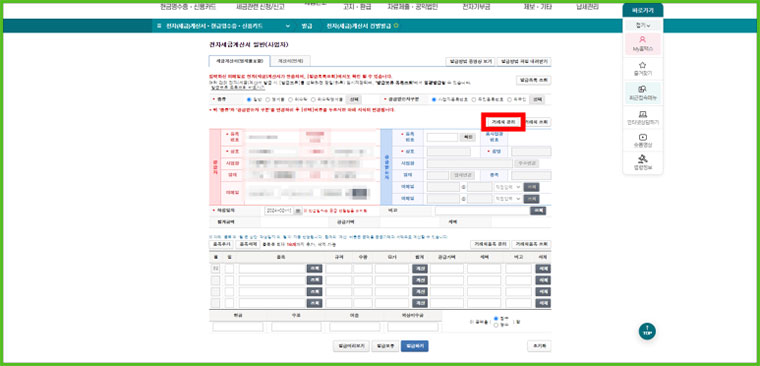Screen dimensions: 760x366
Task: Select 일반 invoice type radio
Action: point(249,99)
